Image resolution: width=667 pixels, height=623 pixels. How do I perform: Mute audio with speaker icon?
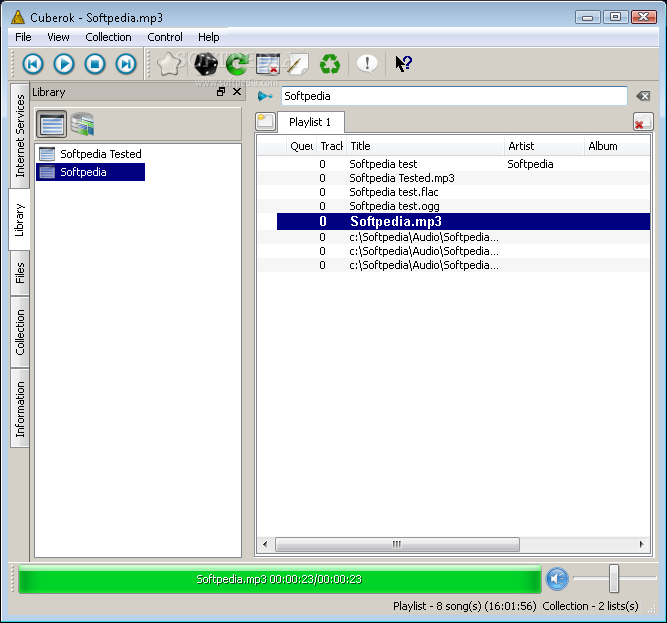point(557,579)
